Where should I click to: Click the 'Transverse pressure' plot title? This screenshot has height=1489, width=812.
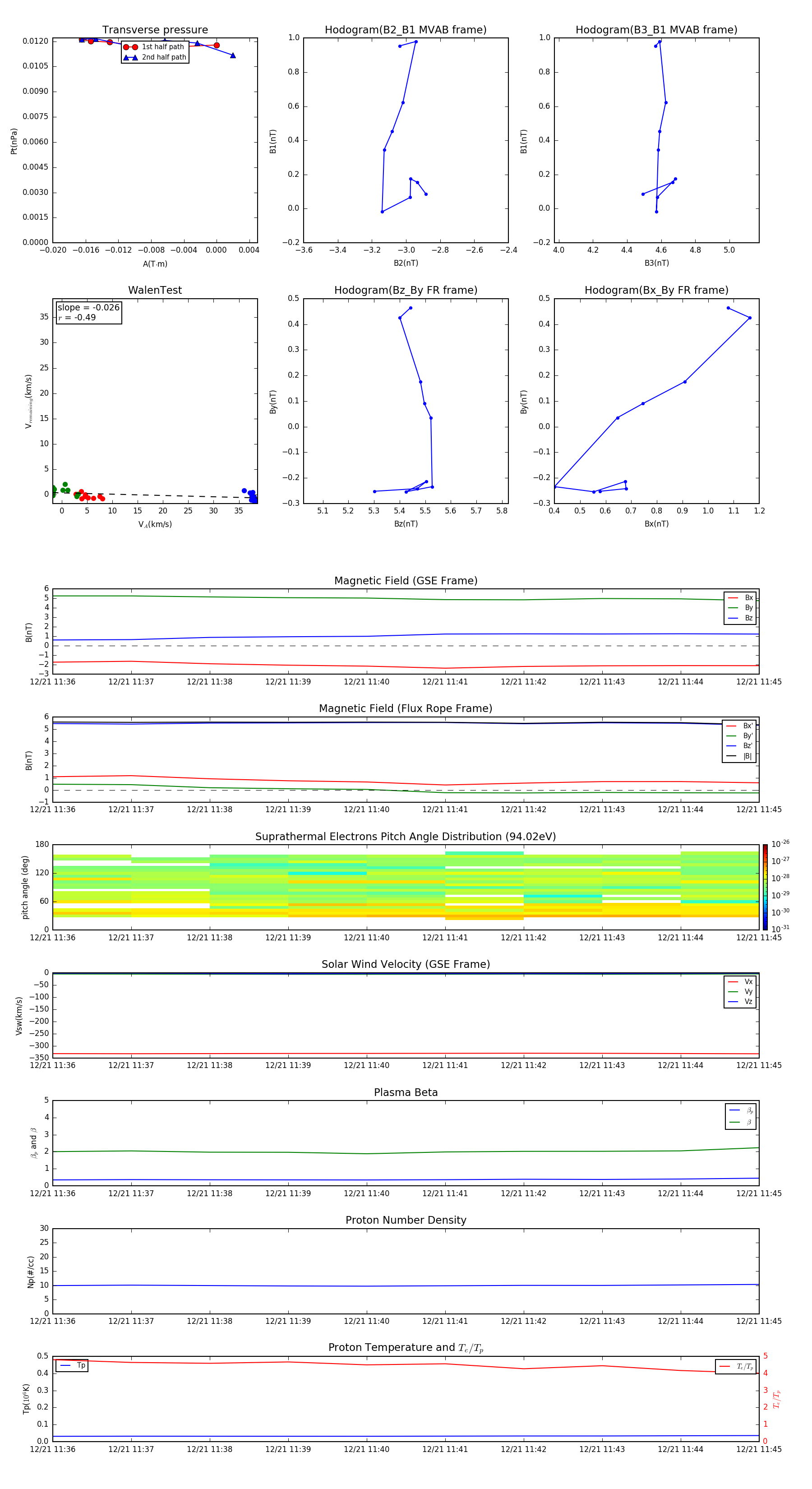pos(155,30)
